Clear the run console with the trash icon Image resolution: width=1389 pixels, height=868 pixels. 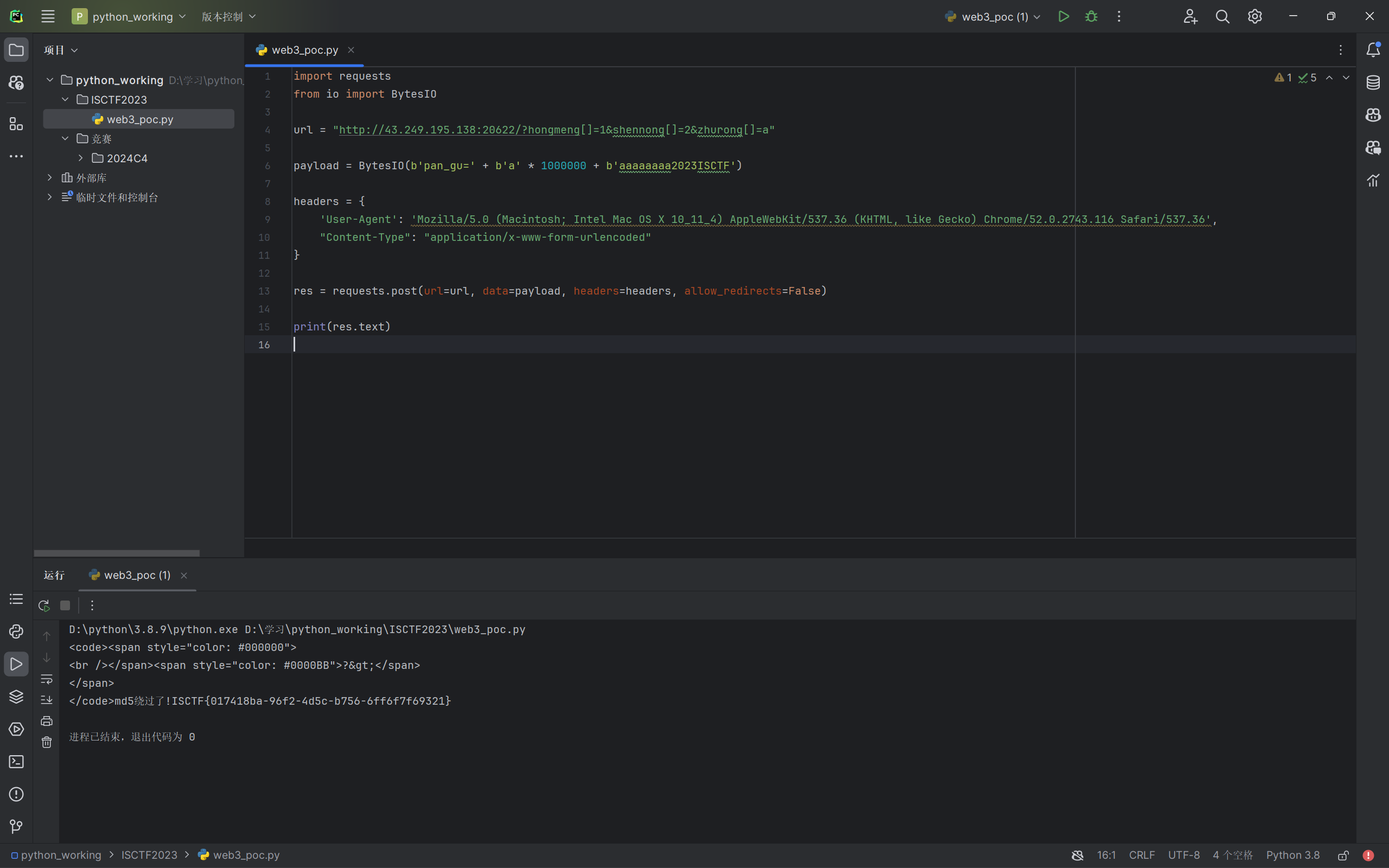pos(47,742)
